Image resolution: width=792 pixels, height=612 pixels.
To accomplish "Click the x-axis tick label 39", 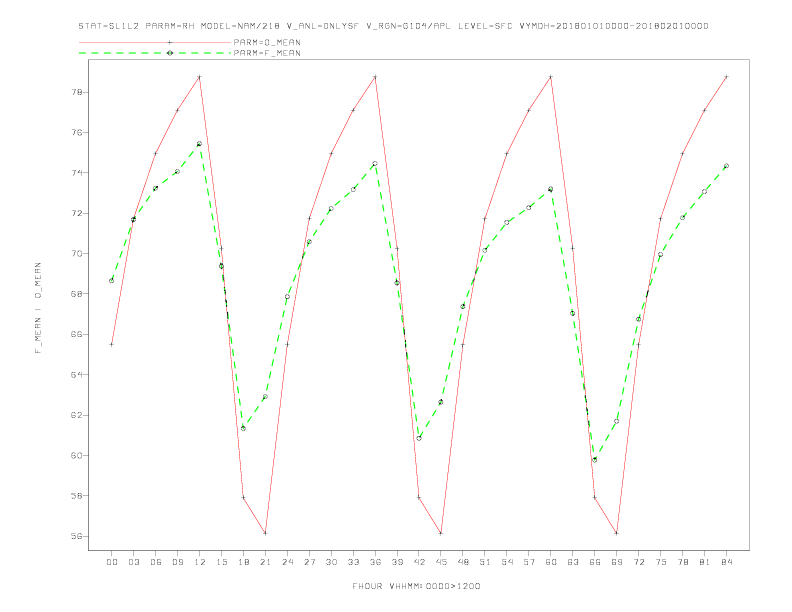I will click(x=397, y=562).
